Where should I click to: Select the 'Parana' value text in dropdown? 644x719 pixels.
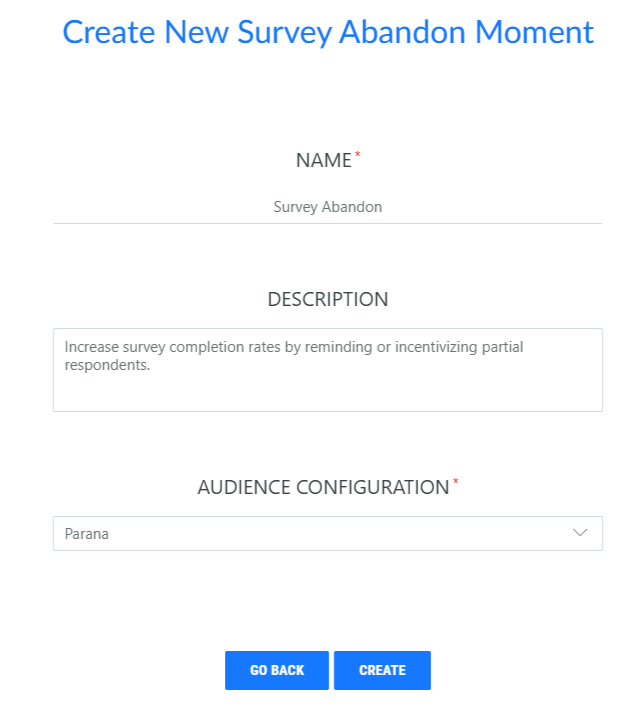point(87,534)
